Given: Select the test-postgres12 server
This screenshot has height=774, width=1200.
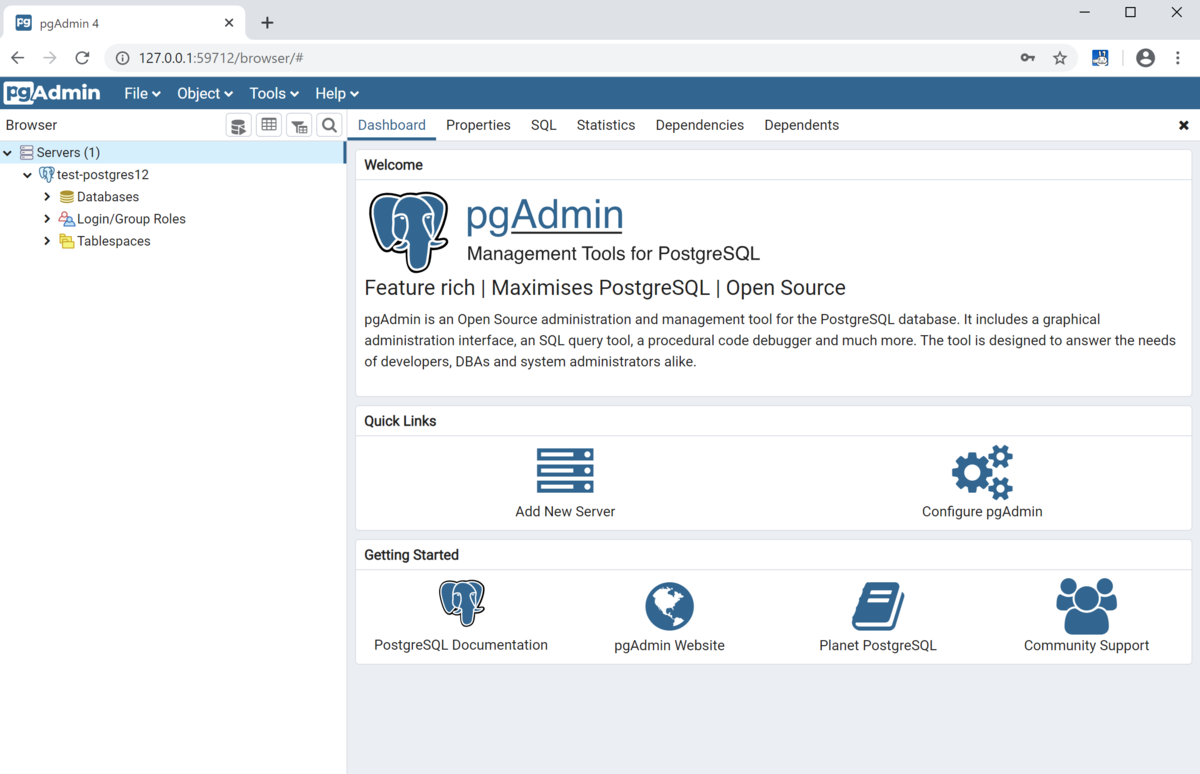Looking at the screenshot, I should coord(103,174).
